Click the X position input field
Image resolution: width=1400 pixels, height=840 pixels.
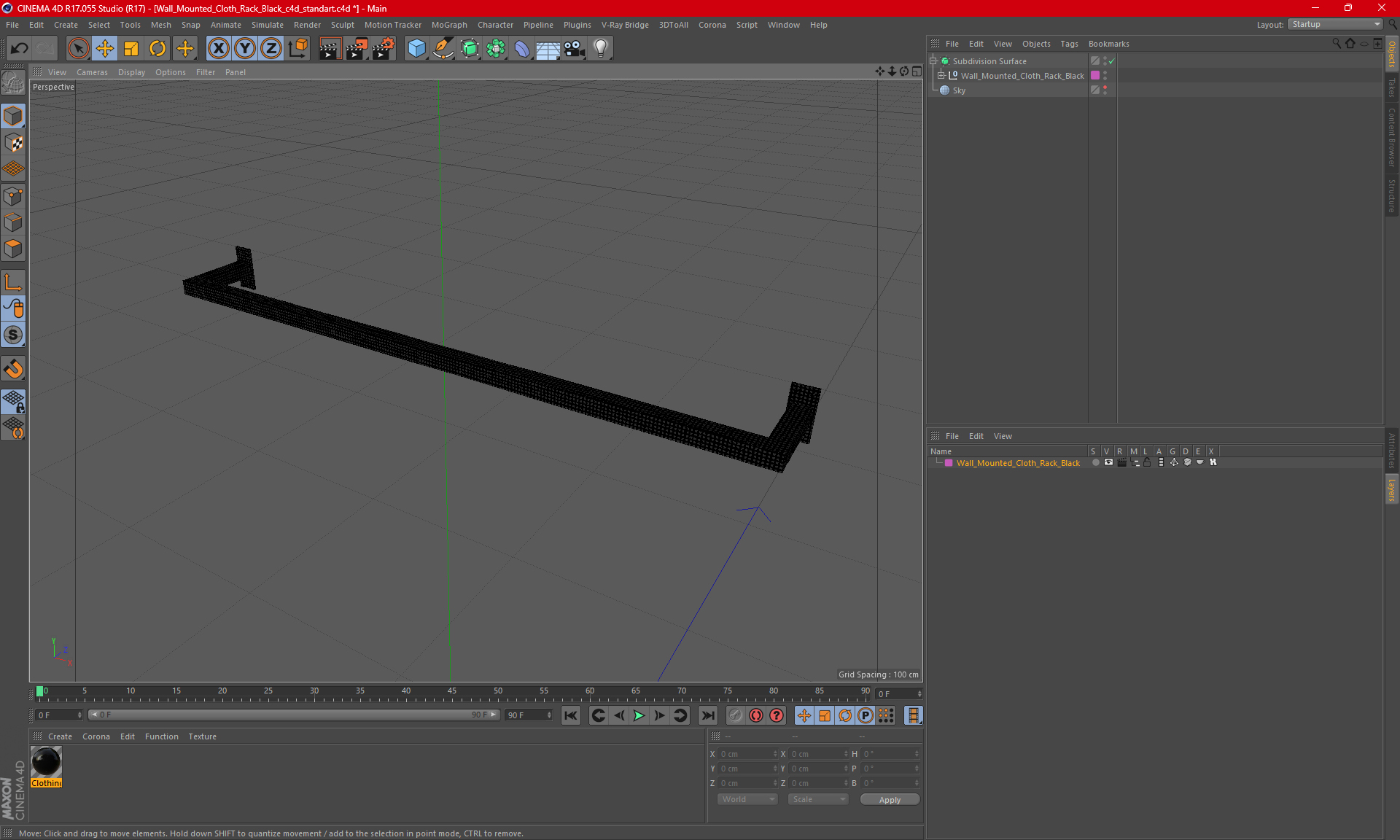747,754
